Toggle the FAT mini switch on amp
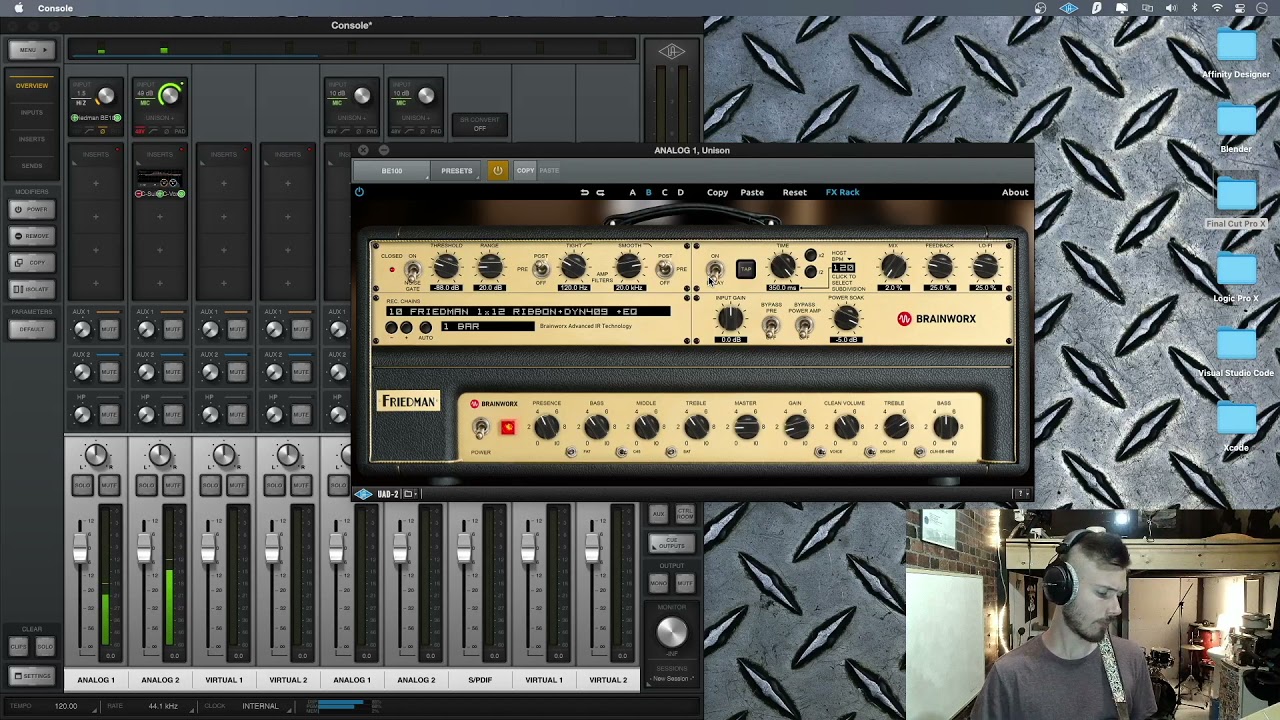Viewport: 1280px width, 720px height. point(571,452)
